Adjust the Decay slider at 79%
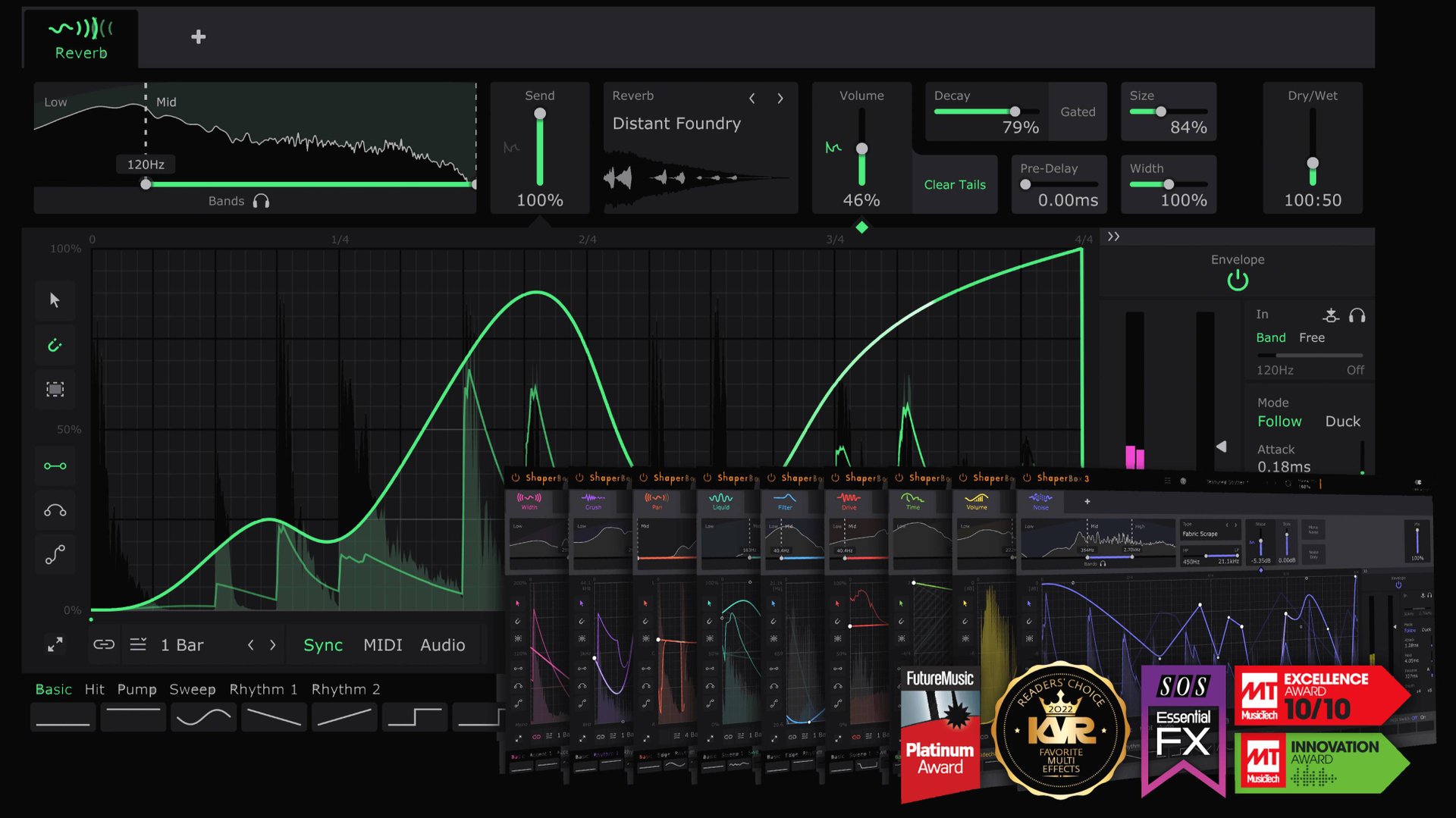The height and width of the screenshot is (818, 1456). coord(1015,111)
